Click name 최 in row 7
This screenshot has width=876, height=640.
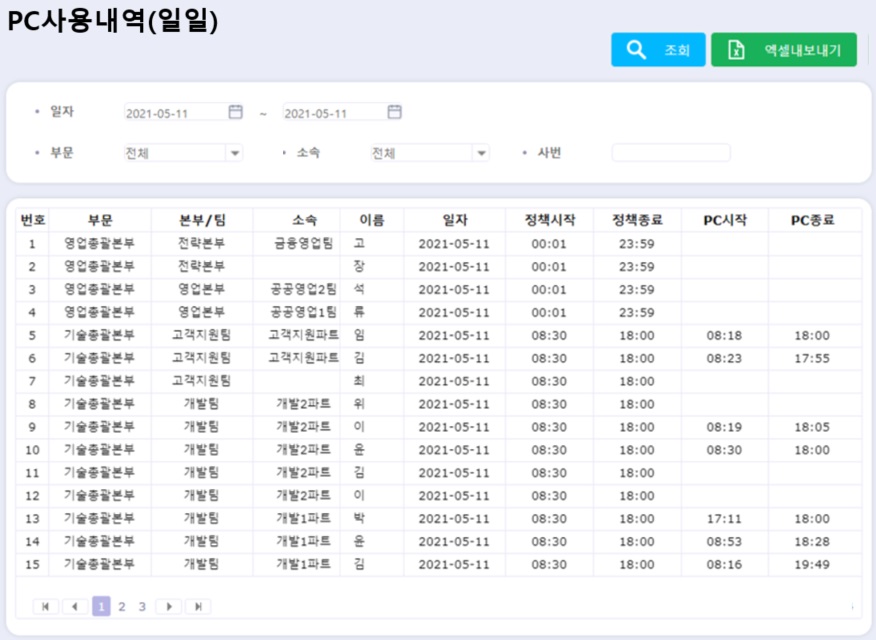point(359,381)
